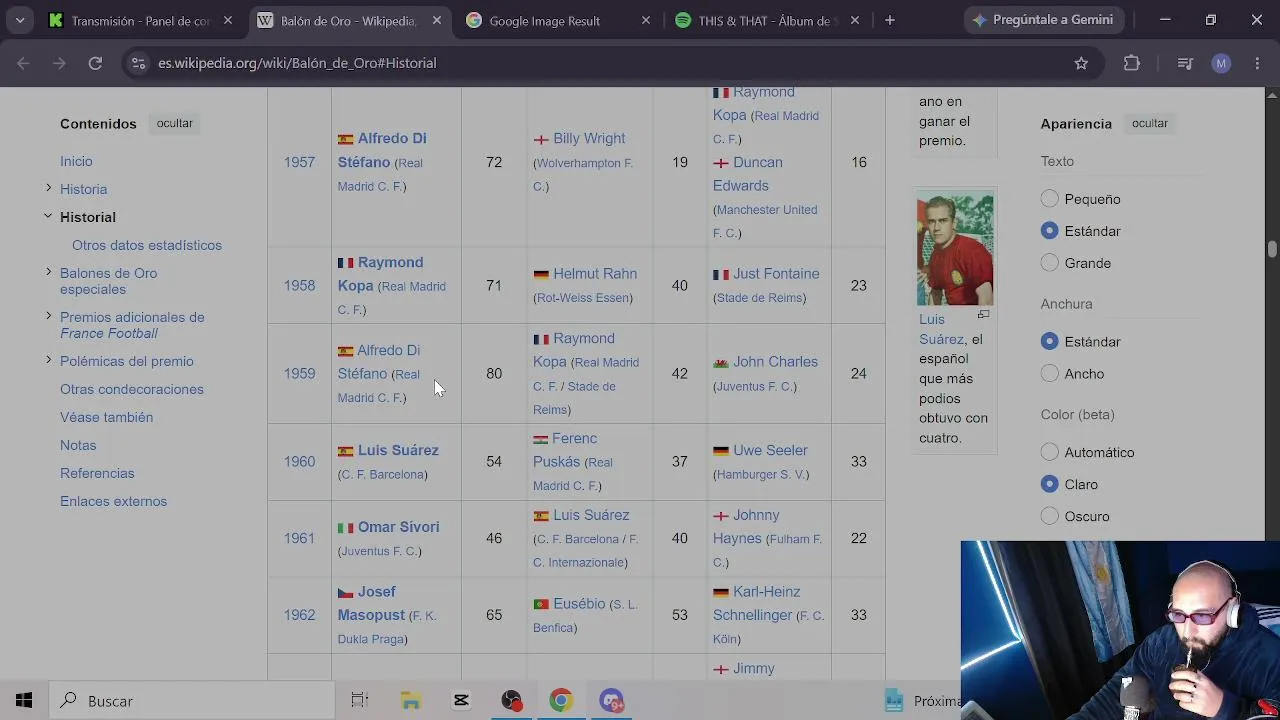Select Estándar under Anchura
The image size is (1280, 720).
click(1049, 341)
